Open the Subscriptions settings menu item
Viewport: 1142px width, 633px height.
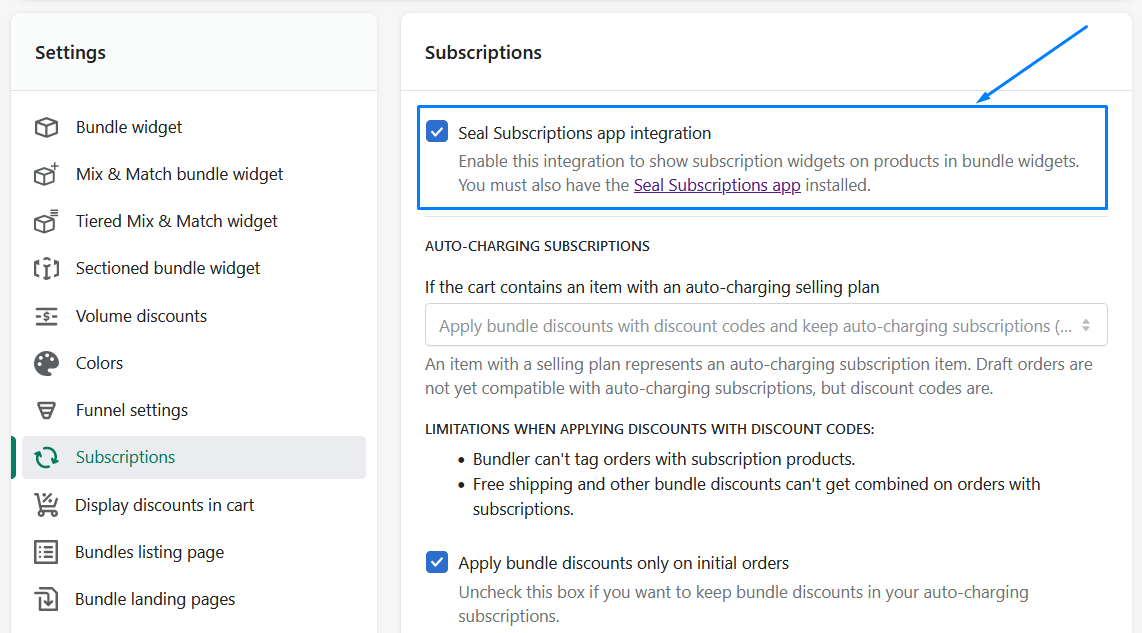125,457
